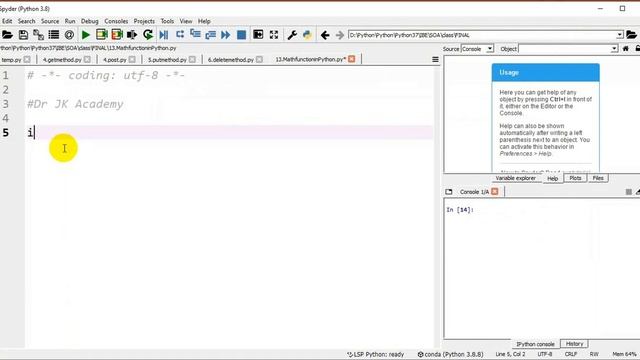Click browse tabs icon beside Console 1/A
This screenshot has width=640, height=360.
coord(449,191)
